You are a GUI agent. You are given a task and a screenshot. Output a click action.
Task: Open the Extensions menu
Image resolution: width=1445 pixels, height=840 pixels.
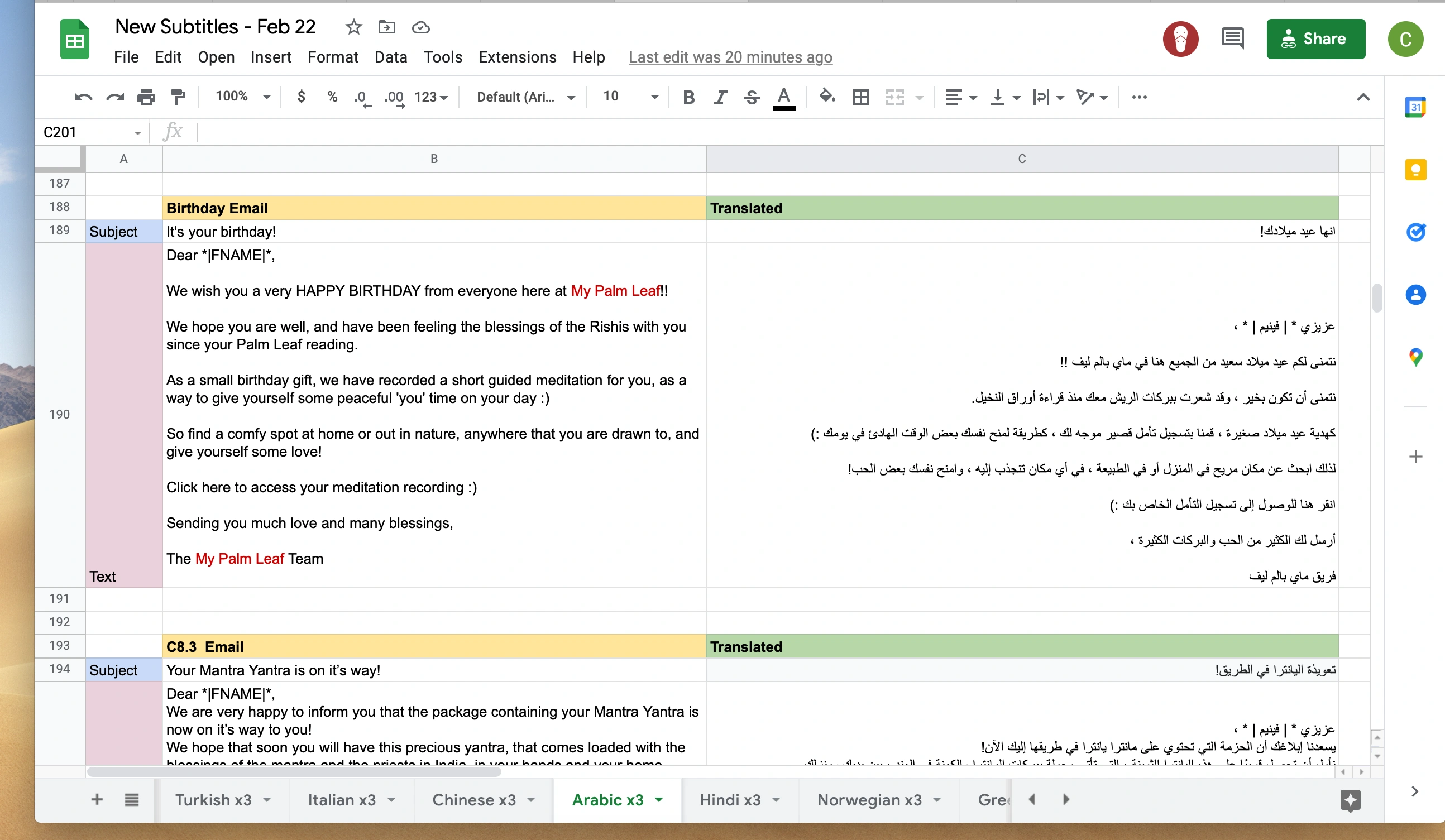517,57
